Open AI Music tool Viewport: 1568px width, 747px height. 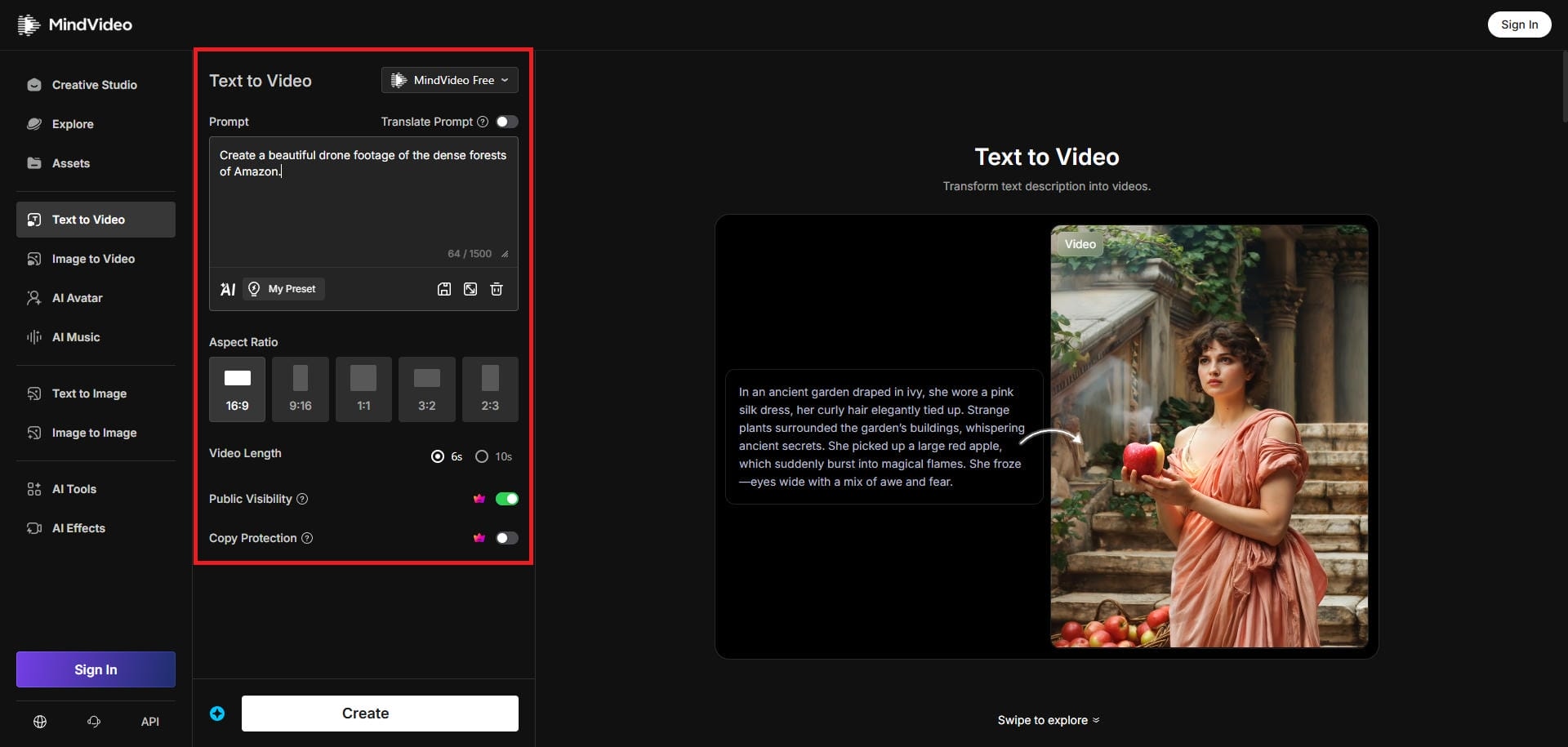pyautogui.click(x=96, y=337)
